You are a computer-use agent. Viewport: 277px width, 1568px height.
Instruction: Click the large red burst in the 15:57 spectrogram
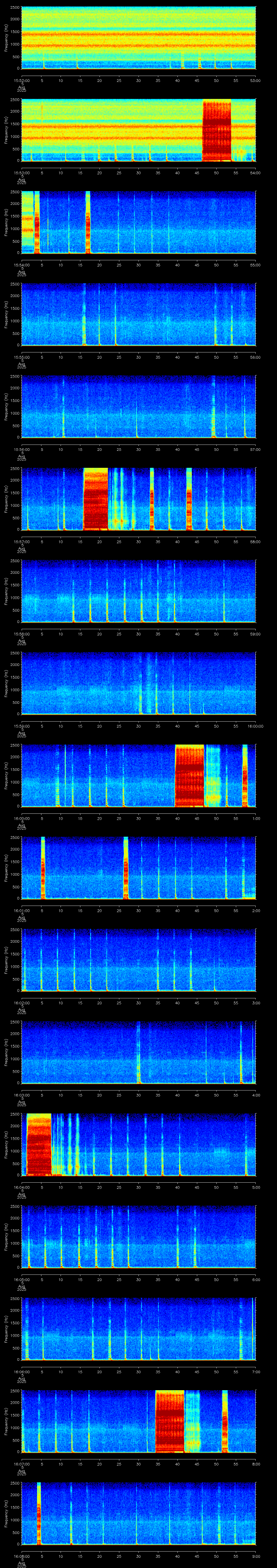(95, 499)
